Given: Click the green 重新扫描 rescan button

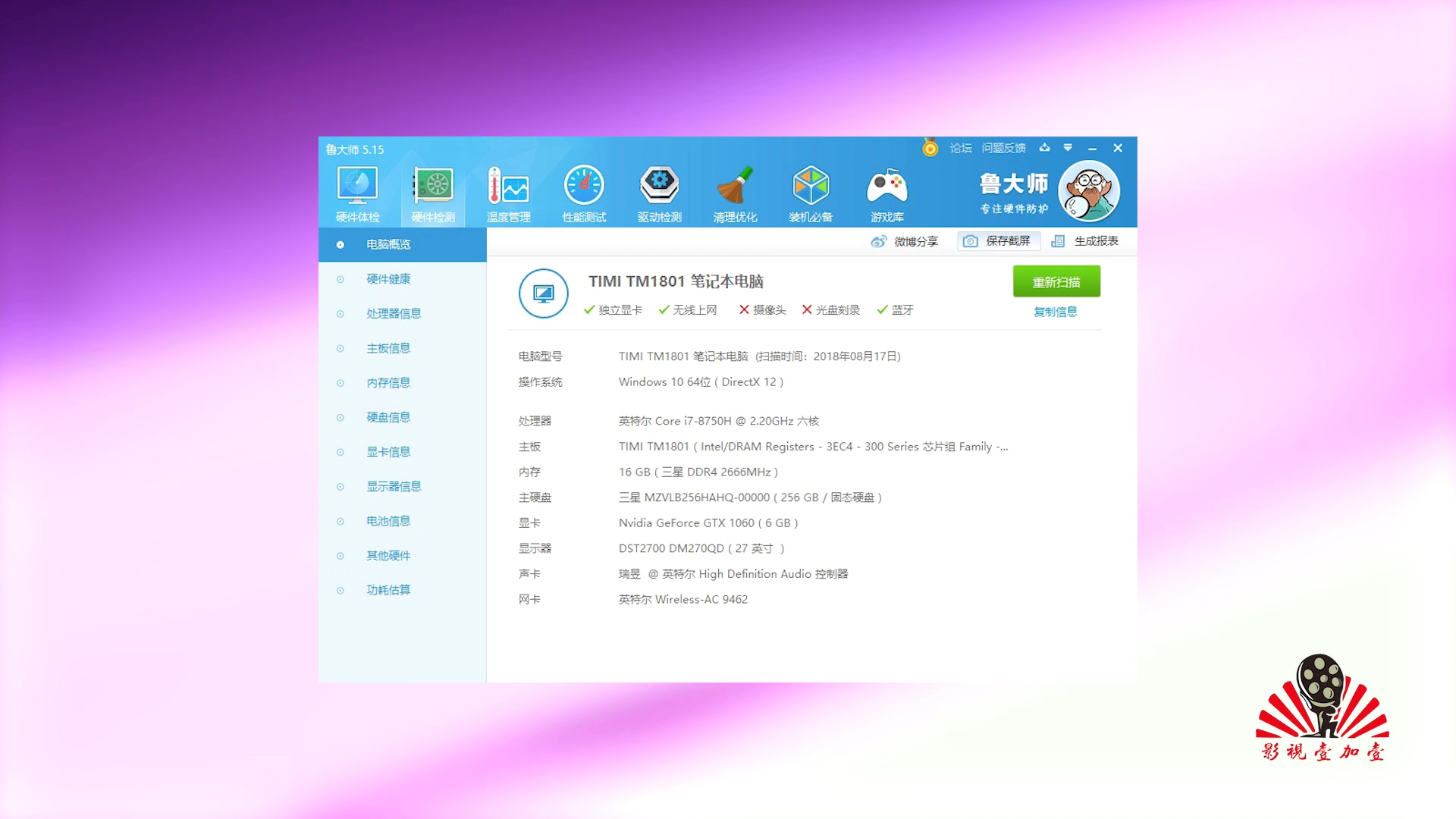Looking at the screenshot, I should [x=1056, y=282].
